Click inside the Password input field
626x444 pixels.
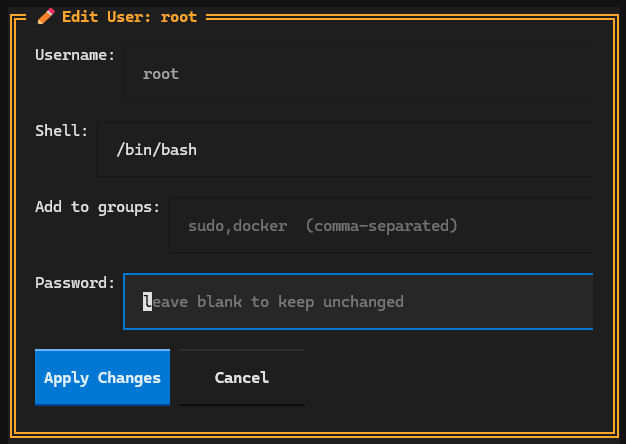click(359, 301)
